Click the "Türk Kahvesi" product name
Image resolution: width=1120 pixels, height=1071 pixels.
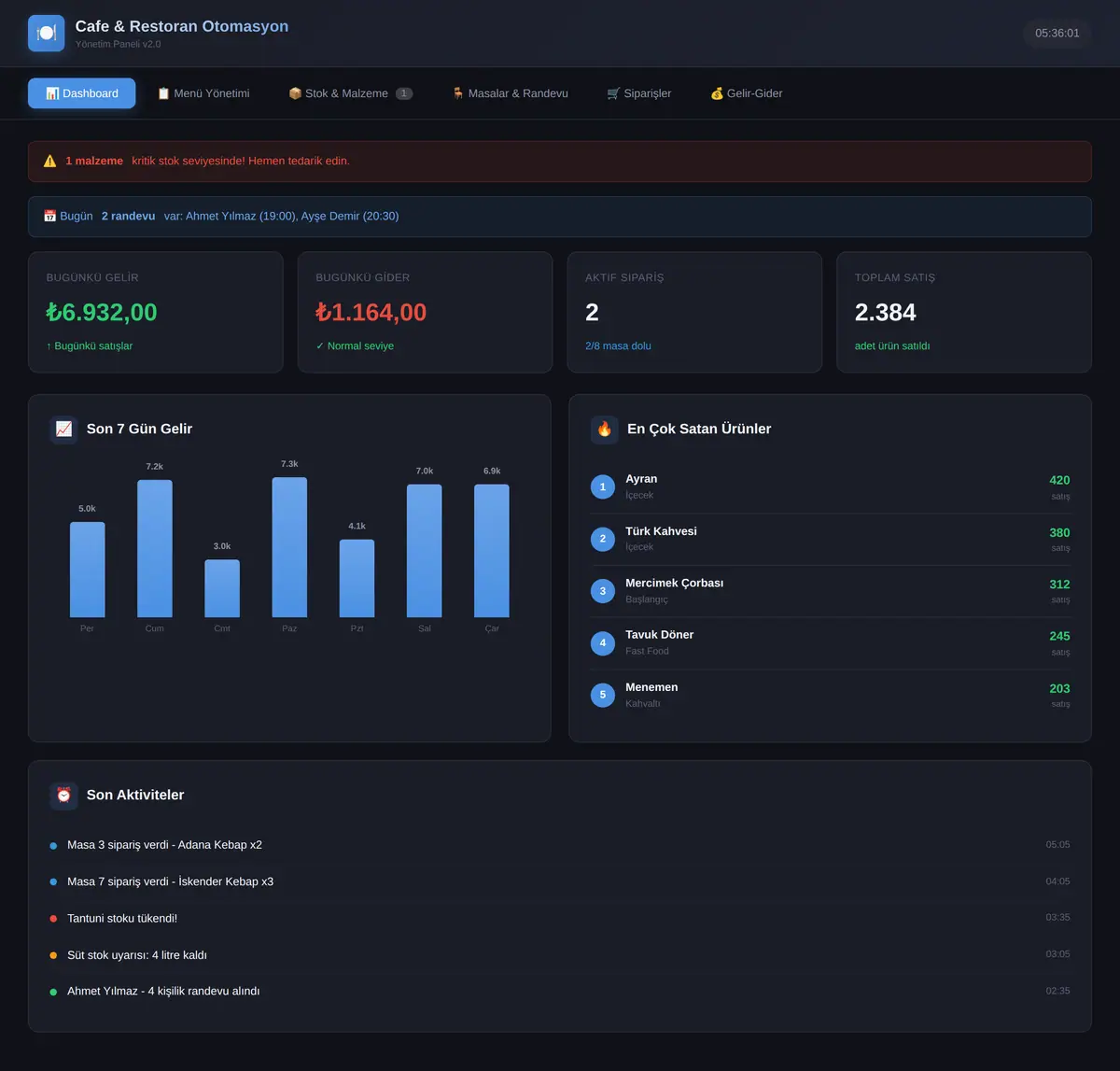click(x=661, y=531)
